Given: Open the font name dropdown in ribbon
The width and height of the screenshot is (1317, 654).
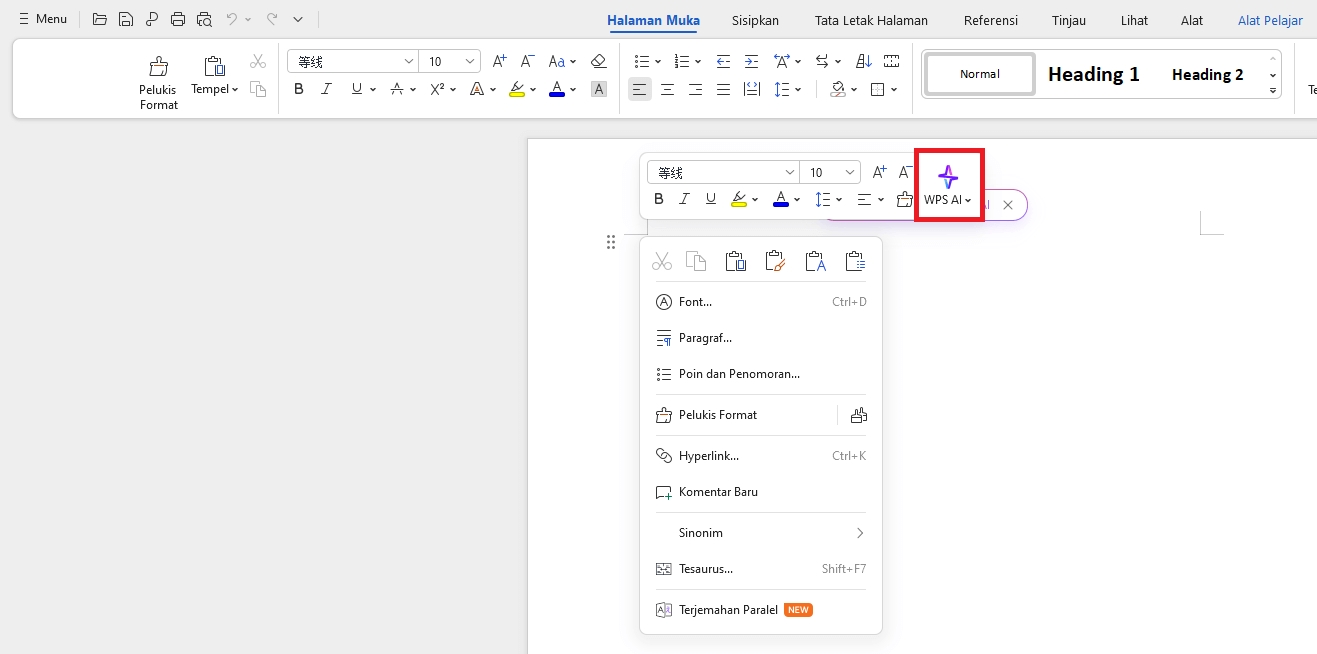Looking at the screenshot, I should click(408, 61).
